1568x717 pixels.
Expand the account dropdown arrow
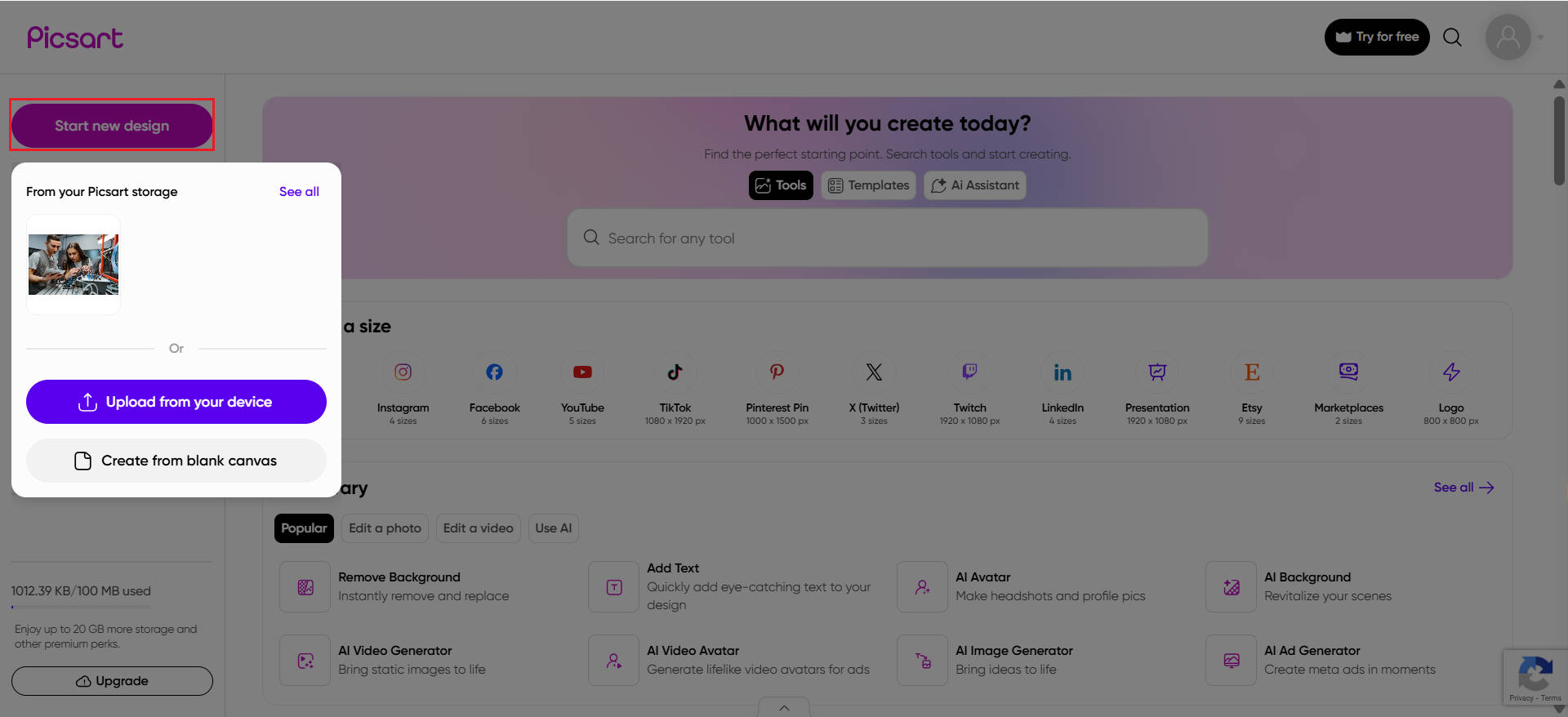click(1541, 37)
